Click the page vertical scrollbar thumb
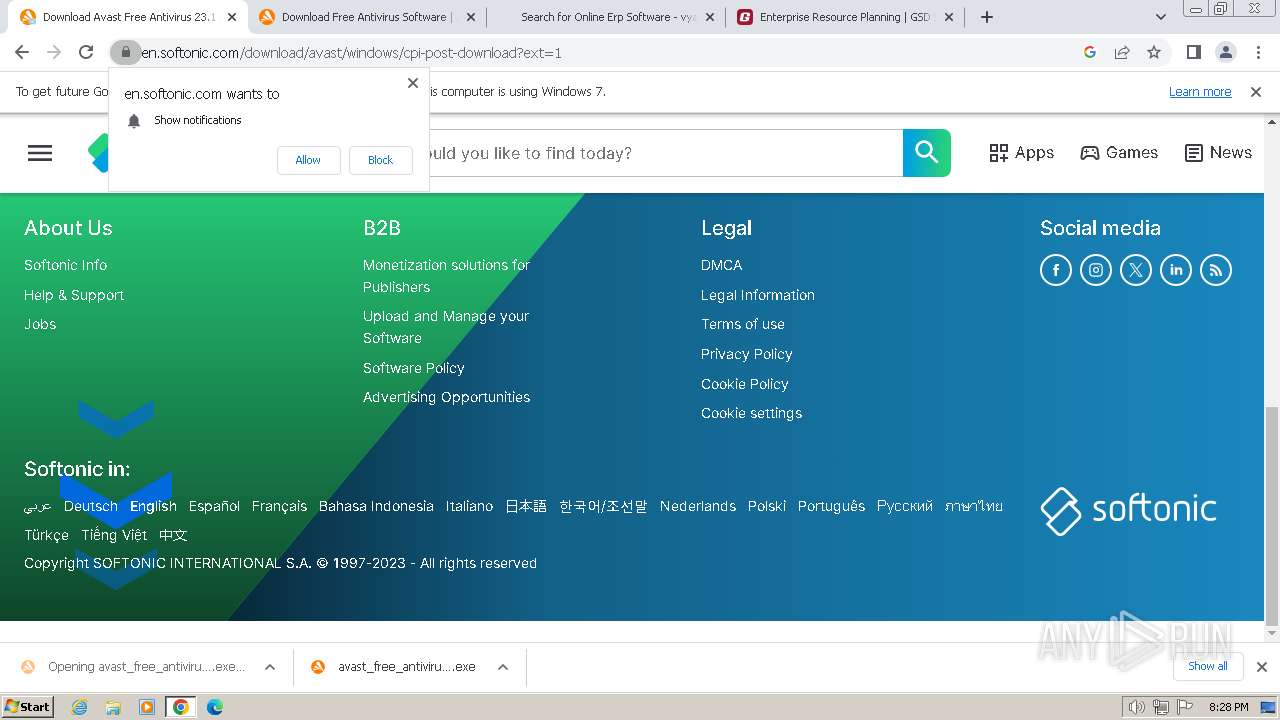 [x=1272, y=515]
